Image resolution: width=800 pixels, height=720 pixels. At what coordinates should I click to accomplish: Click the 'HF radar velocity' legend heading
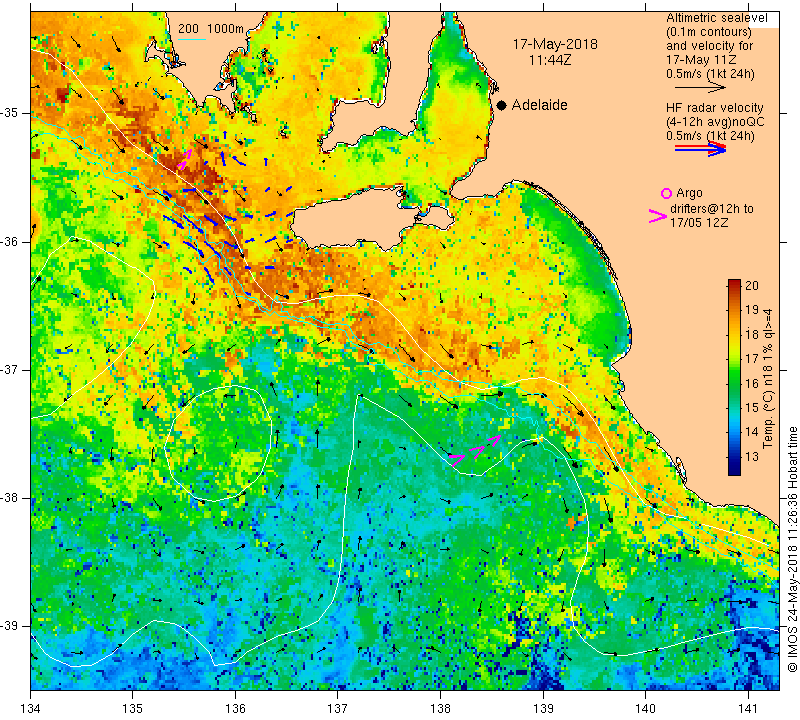(714, 108)
